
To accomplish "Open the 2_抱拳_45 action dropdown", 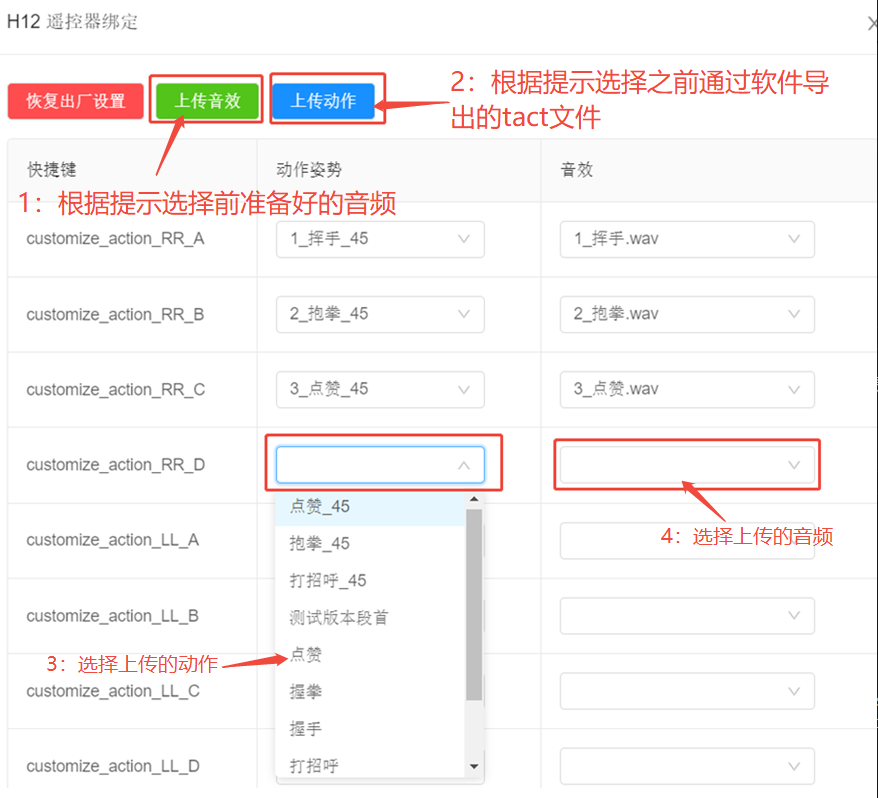I will (380, 314).
